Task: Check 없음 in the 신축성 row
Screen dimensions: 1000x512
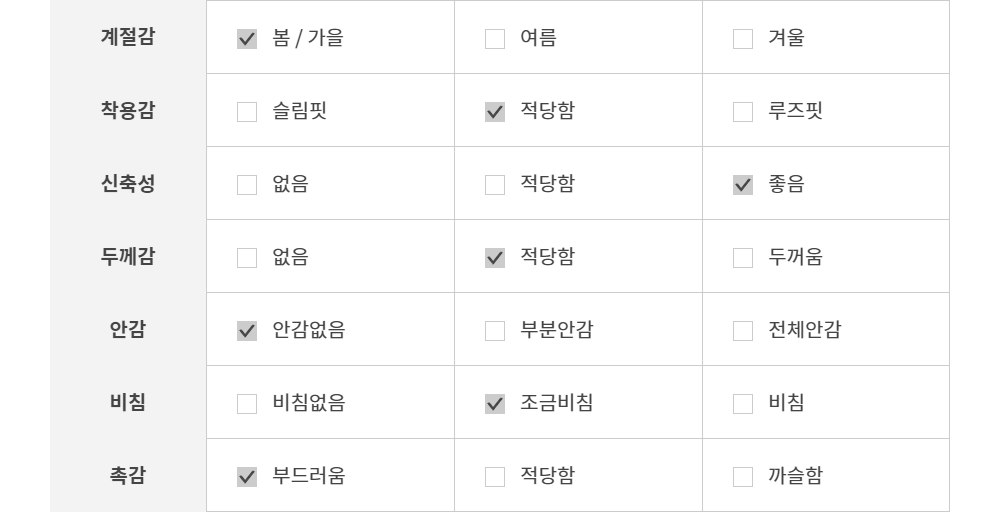Action: tap(247, 185)
